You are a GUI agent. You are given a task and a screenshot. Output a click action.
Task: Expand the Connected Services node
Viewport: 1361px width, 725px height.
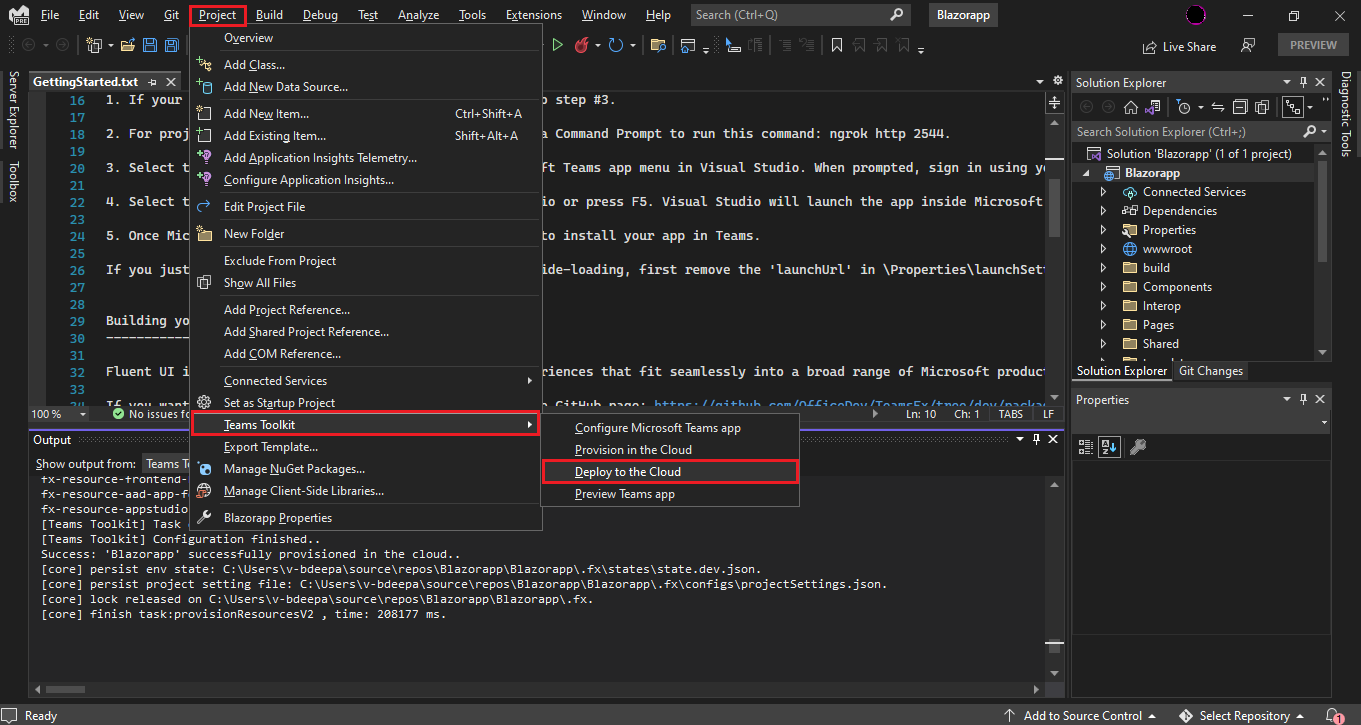1104,192
